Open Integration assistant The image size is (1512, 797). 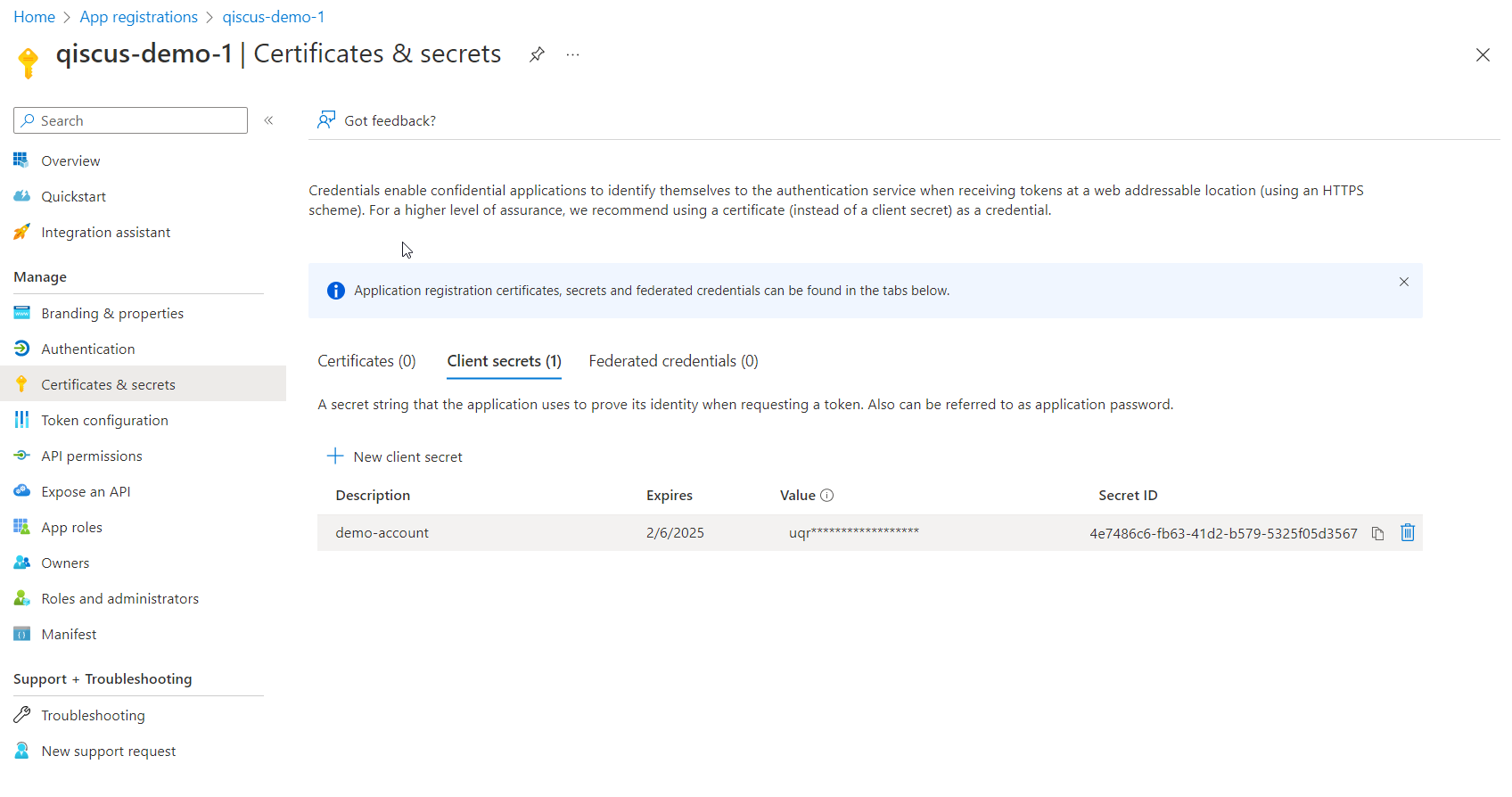105,232
